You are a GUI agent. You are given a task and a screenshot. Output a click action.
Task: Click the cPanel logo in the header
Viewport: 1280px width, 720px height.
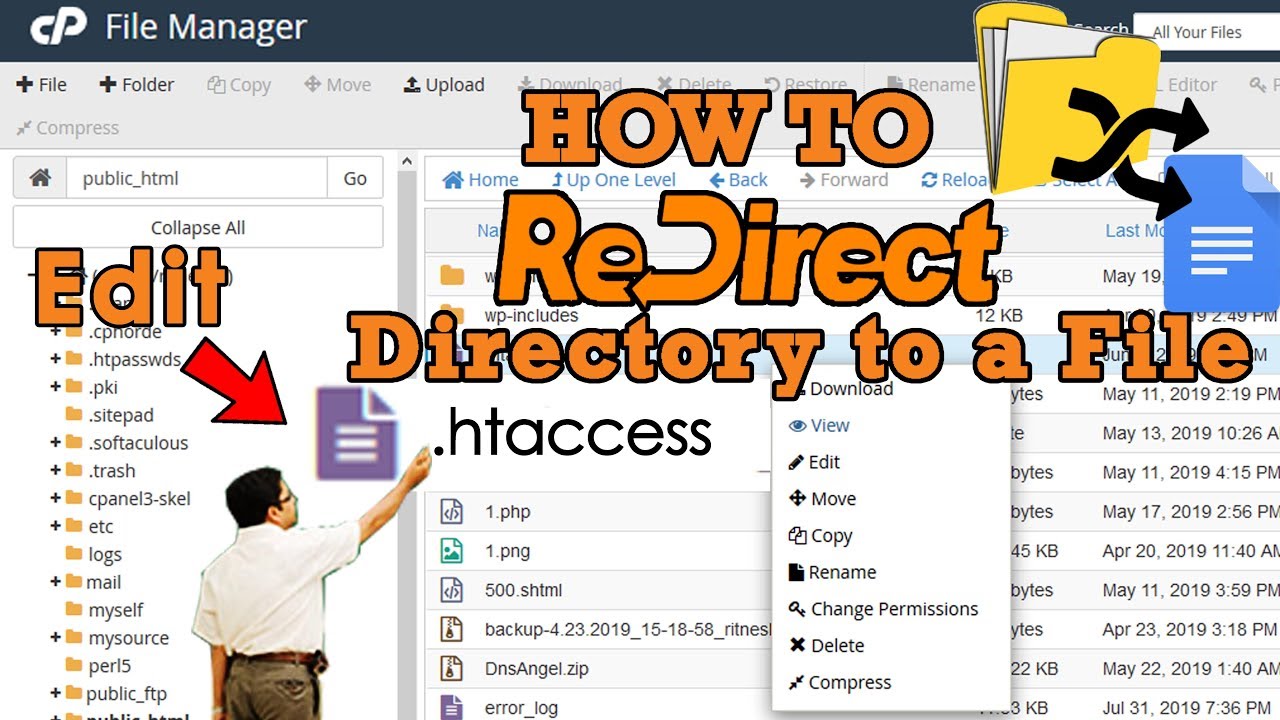(58, 28)
